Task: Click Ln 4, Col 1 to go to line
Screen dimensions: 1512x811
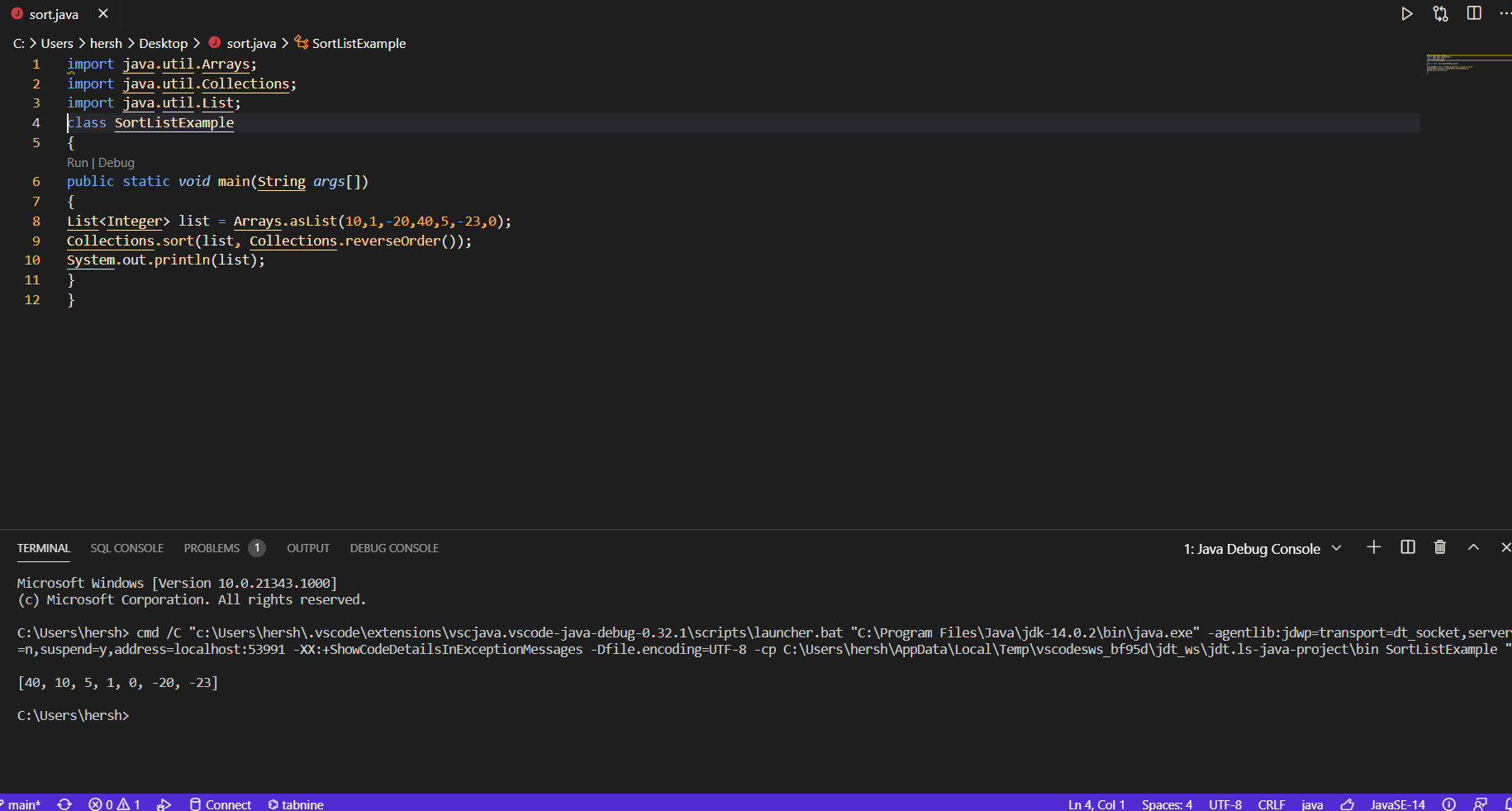Action: (x=1096, y=804)
